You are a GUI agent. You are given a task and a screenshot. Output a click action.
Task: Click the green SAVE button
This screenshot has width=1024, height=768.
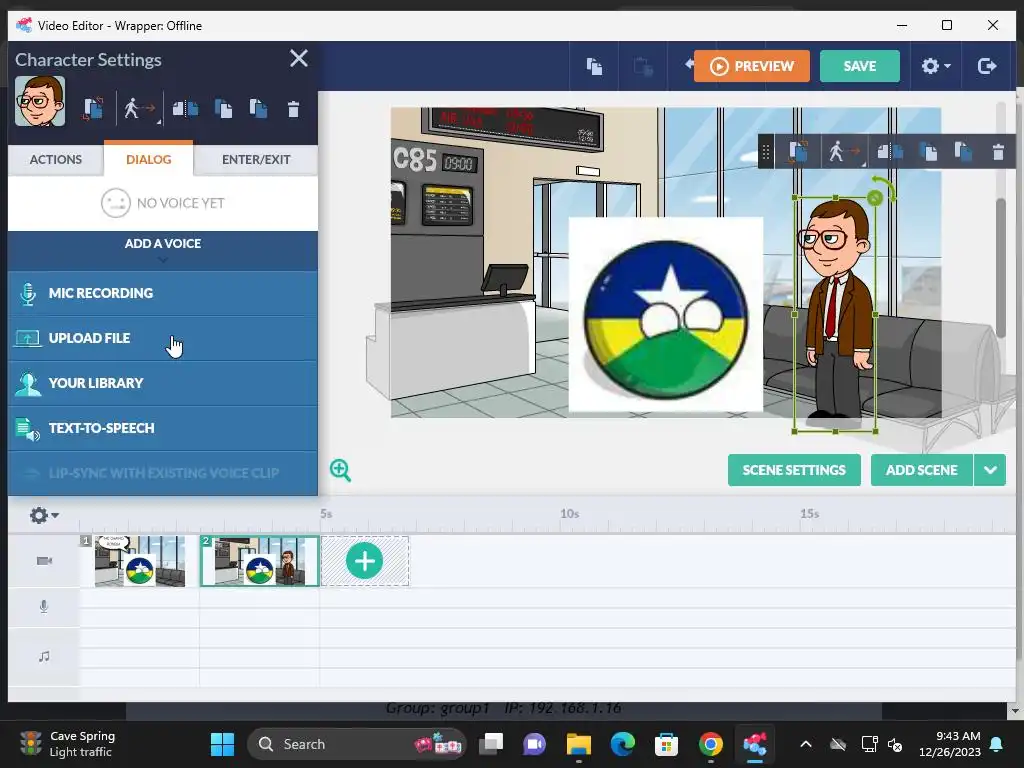859,66
